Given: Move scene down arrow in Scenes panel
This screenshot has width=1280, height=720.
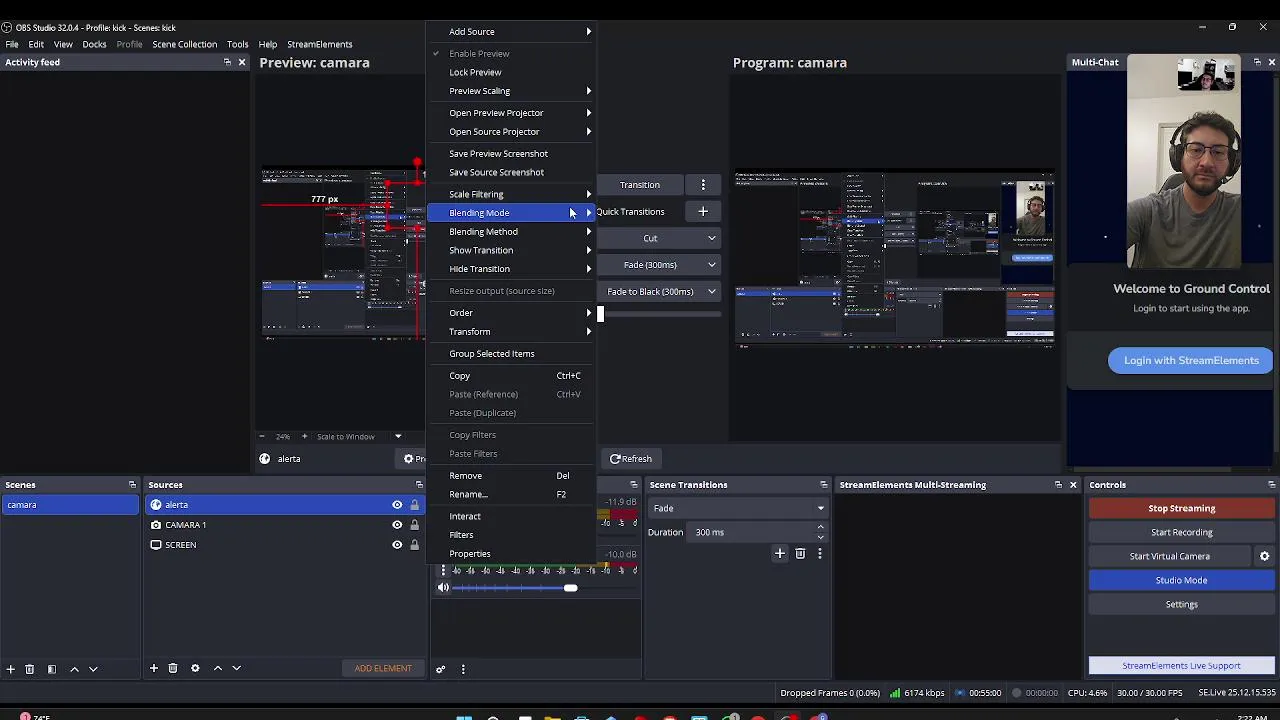Looking at the screenshot, I should [93, 668].
